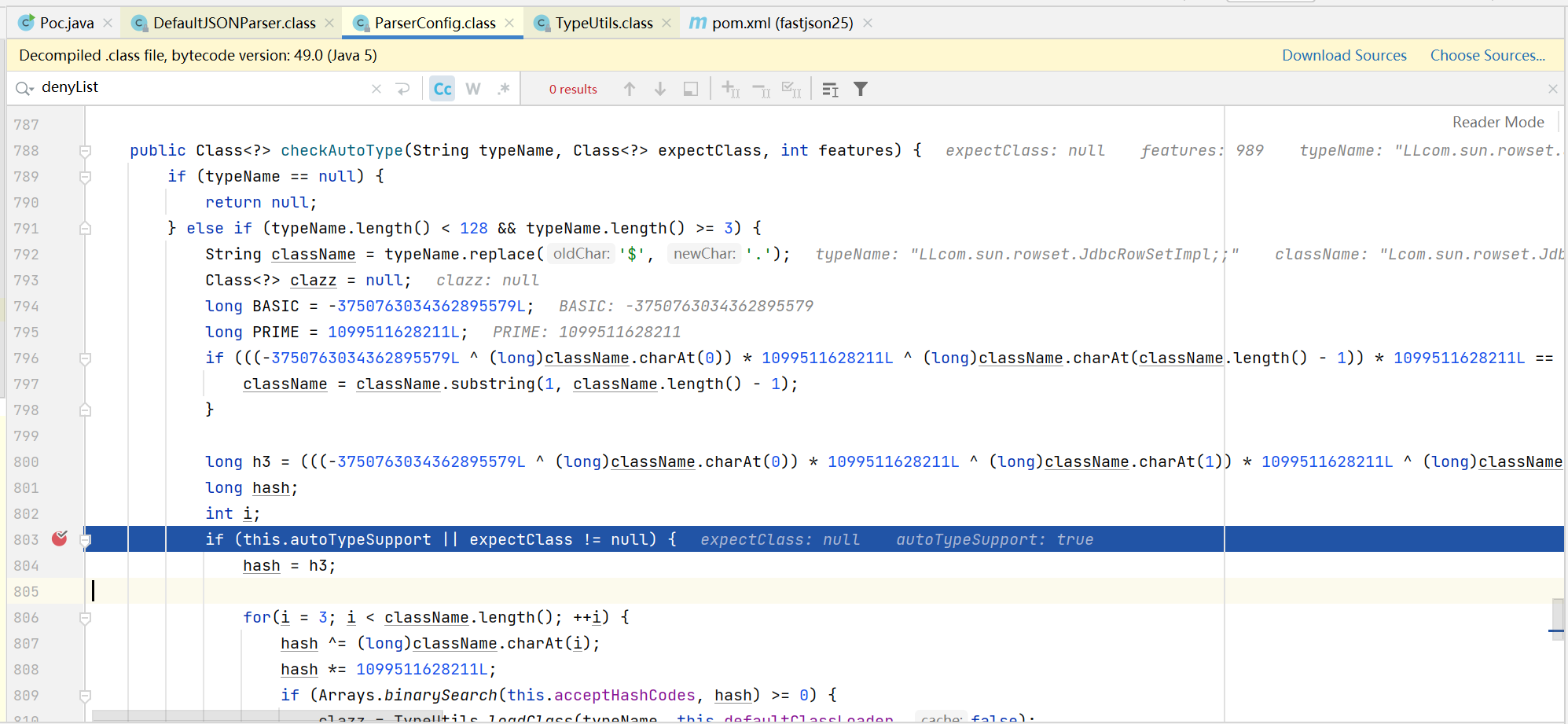Click the Choose Sources link

click(1487, 55)
